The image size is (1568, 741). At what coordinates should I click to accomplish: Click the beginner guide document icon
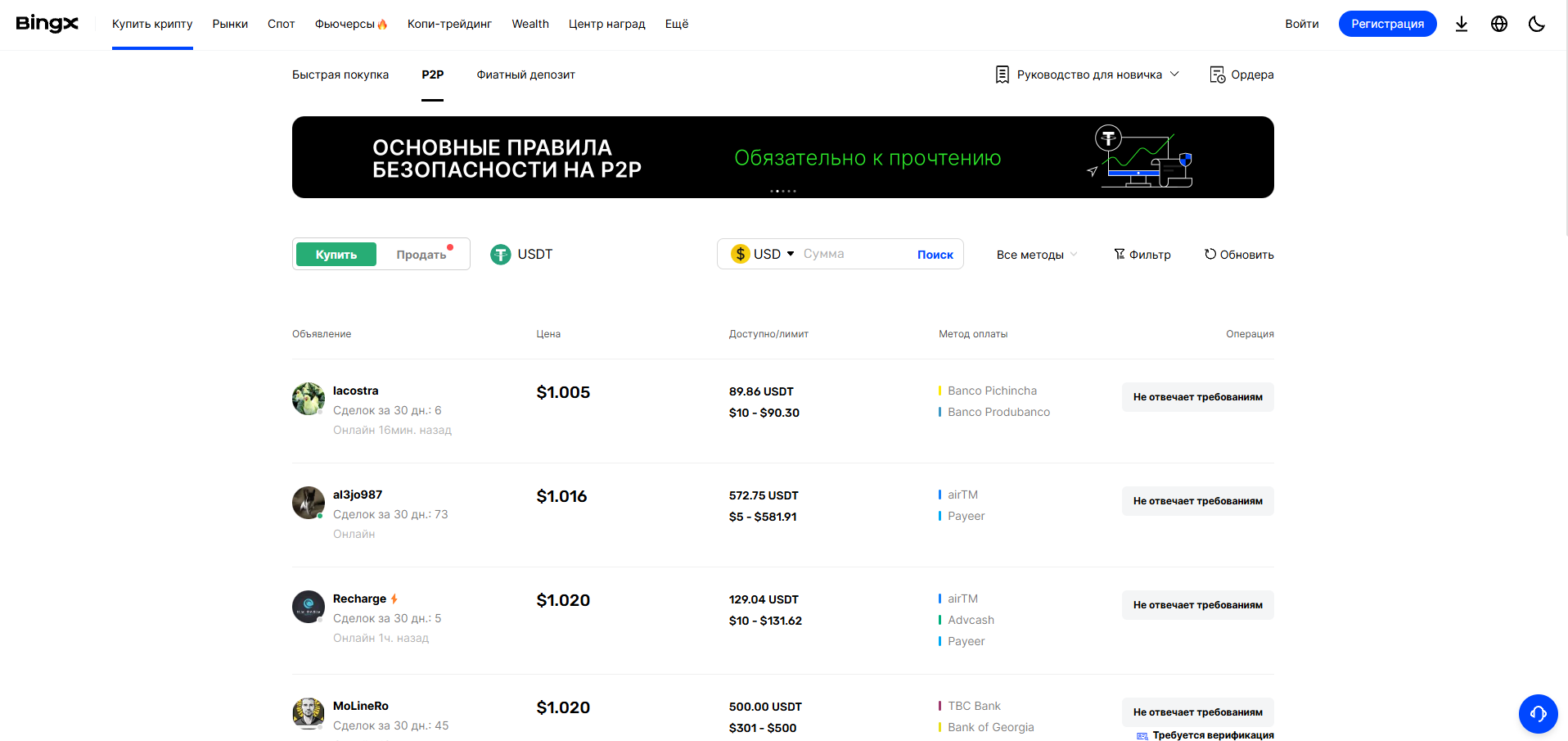click(1003, 75)
